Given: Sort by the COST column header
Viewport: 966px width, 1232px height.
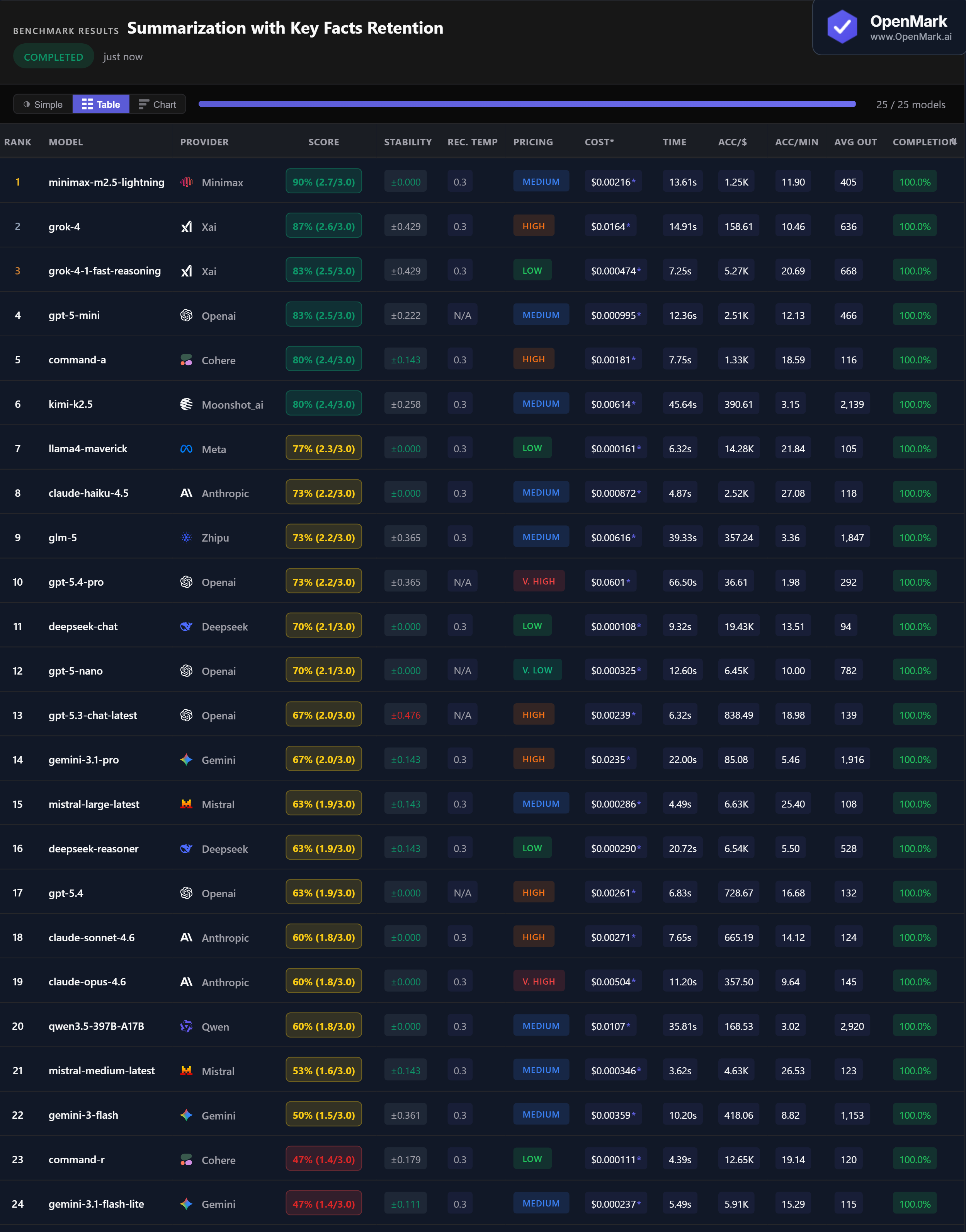Looking at the screenshot, I should click(599, 142).
